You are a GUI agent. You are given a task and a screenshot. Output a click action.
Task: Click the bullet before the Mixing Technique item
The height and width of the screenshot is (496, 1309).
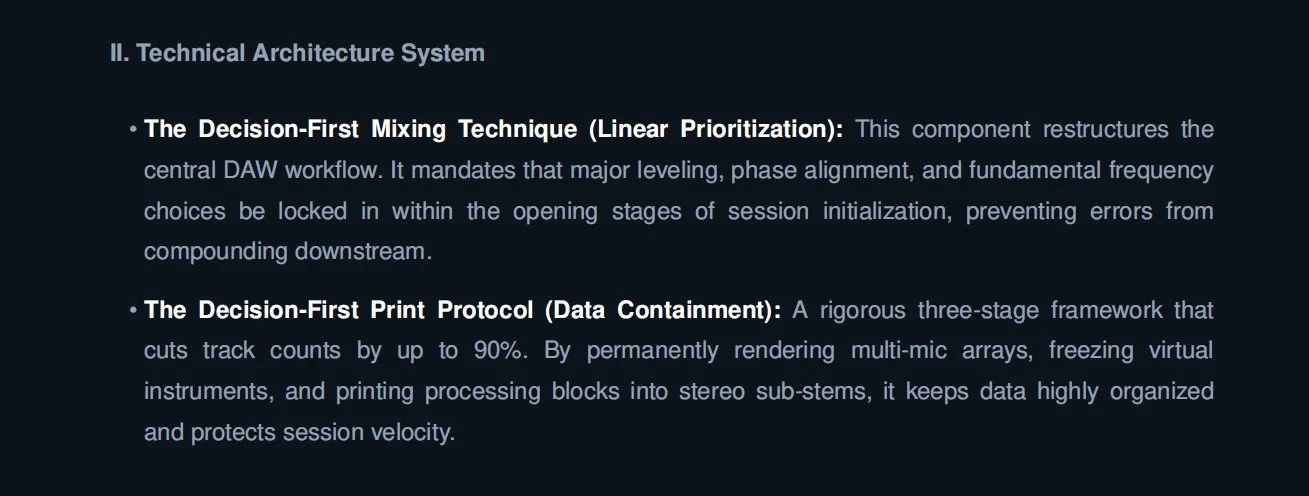[133, 130]
